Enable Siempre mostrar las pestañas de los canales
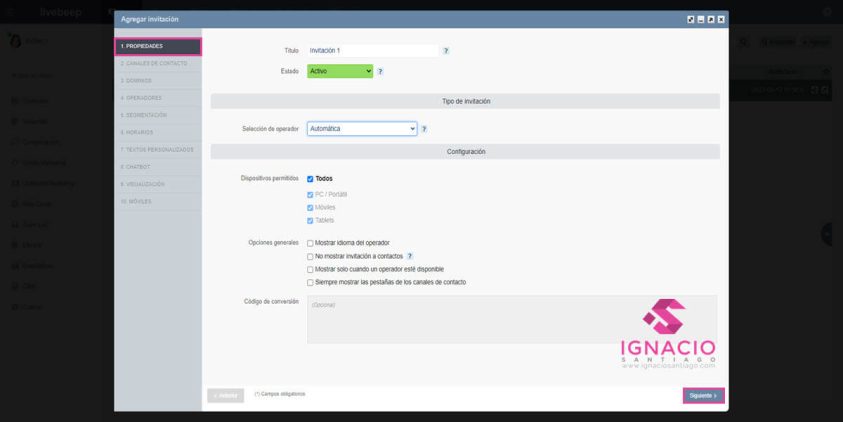 point(310,282)
